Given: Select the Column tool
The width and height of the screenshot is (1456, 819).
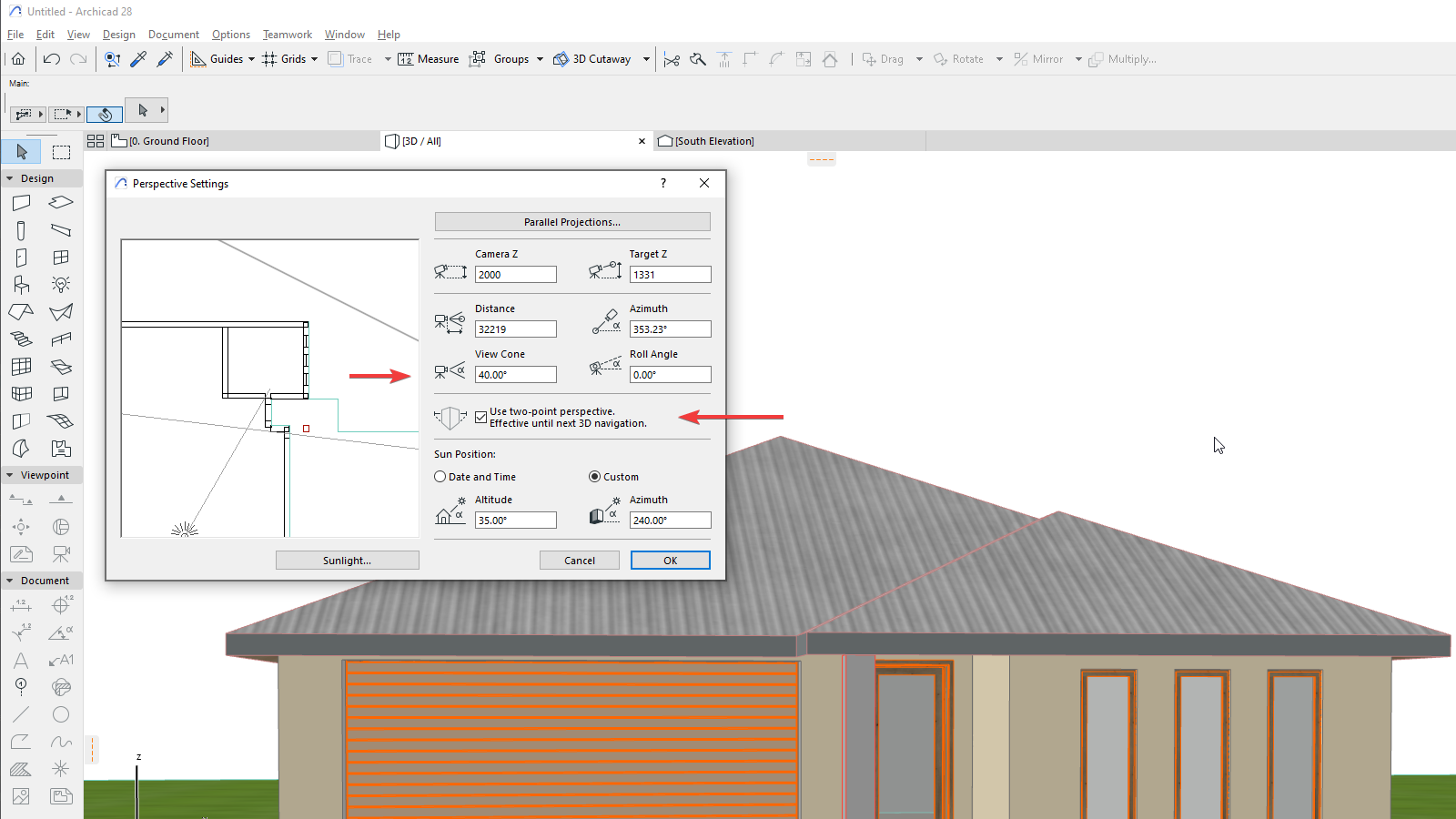Looking at the screenshot, I should (x=20, y=229).
